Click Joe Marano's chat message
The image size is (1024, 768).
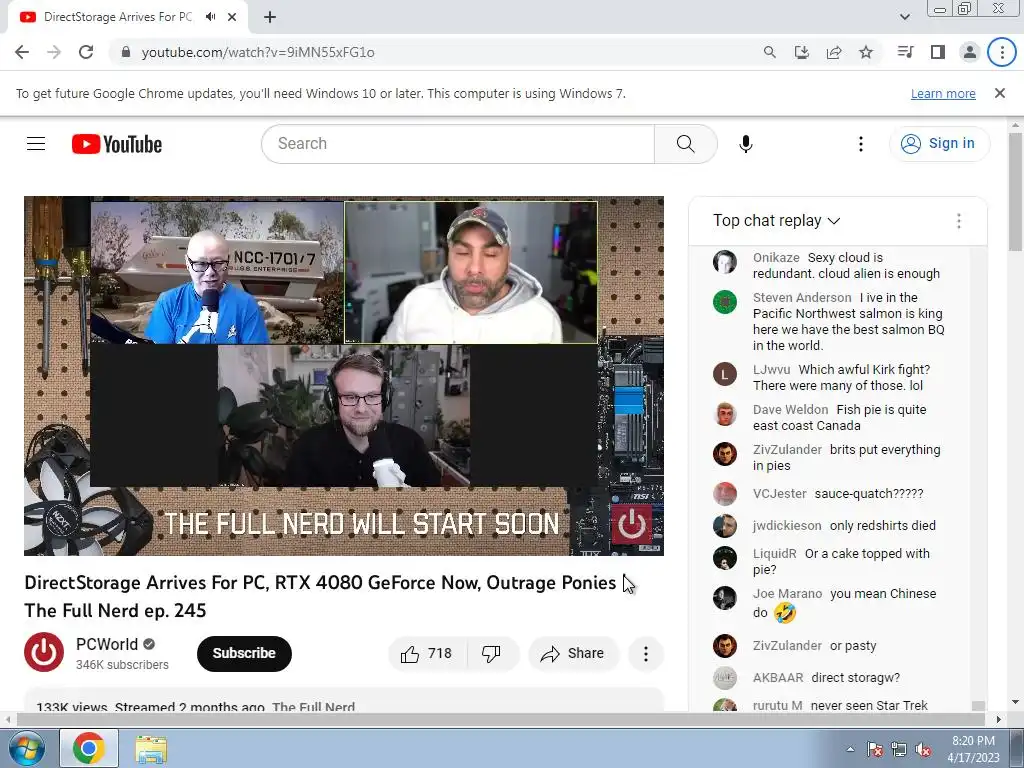tap(844, 603)
